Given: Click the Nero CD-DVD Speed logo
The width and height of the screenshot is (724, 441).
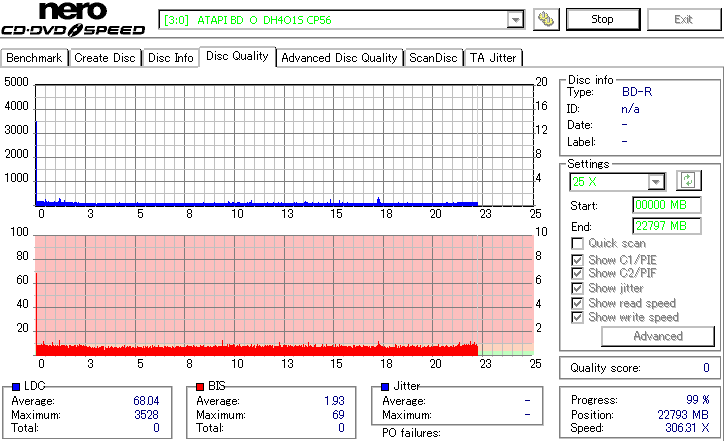Looking at the screenshot, I should point(73,19).
